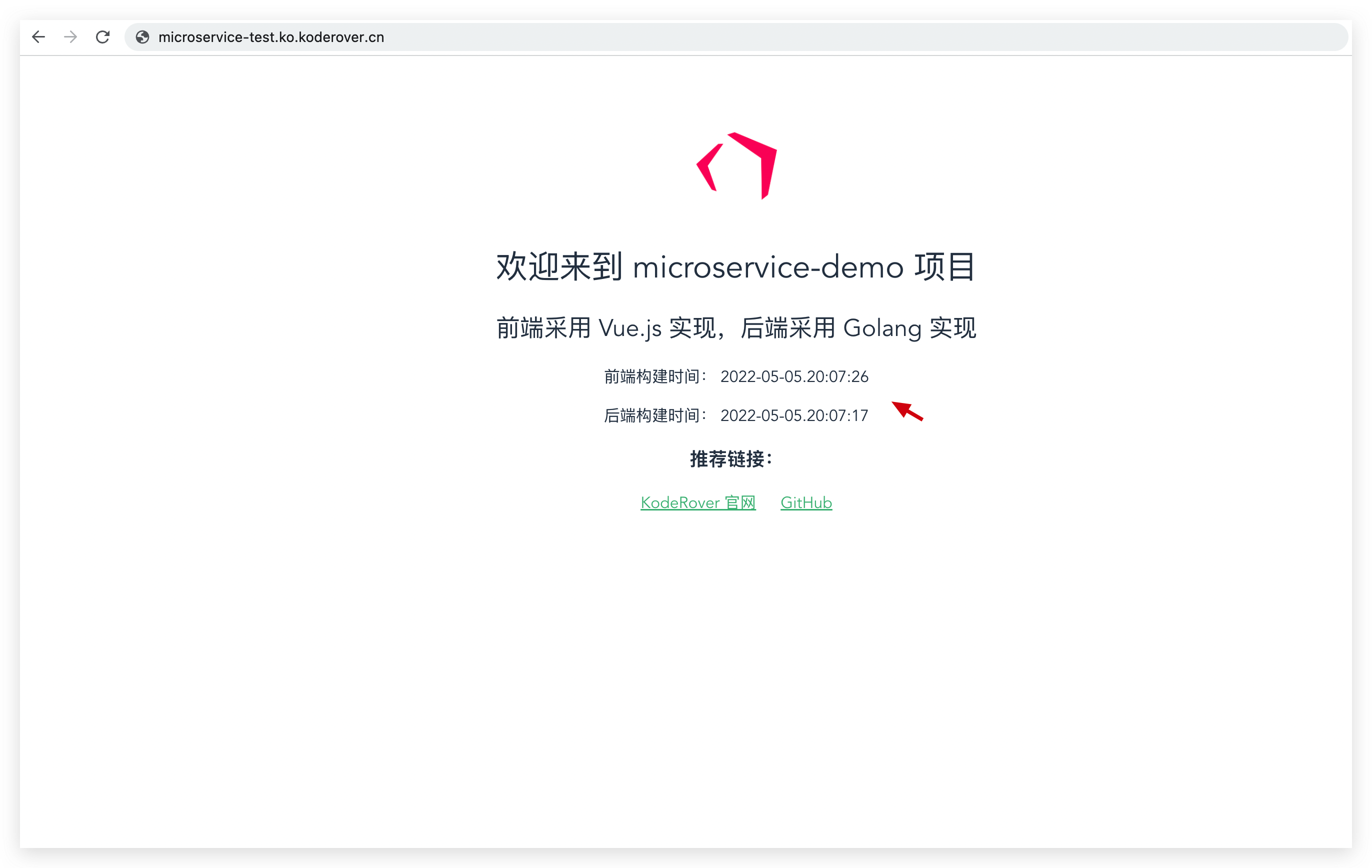The height and width of the screenshot is (868, 1372).
Task: Click the browser back arrow
Action: 38,37
